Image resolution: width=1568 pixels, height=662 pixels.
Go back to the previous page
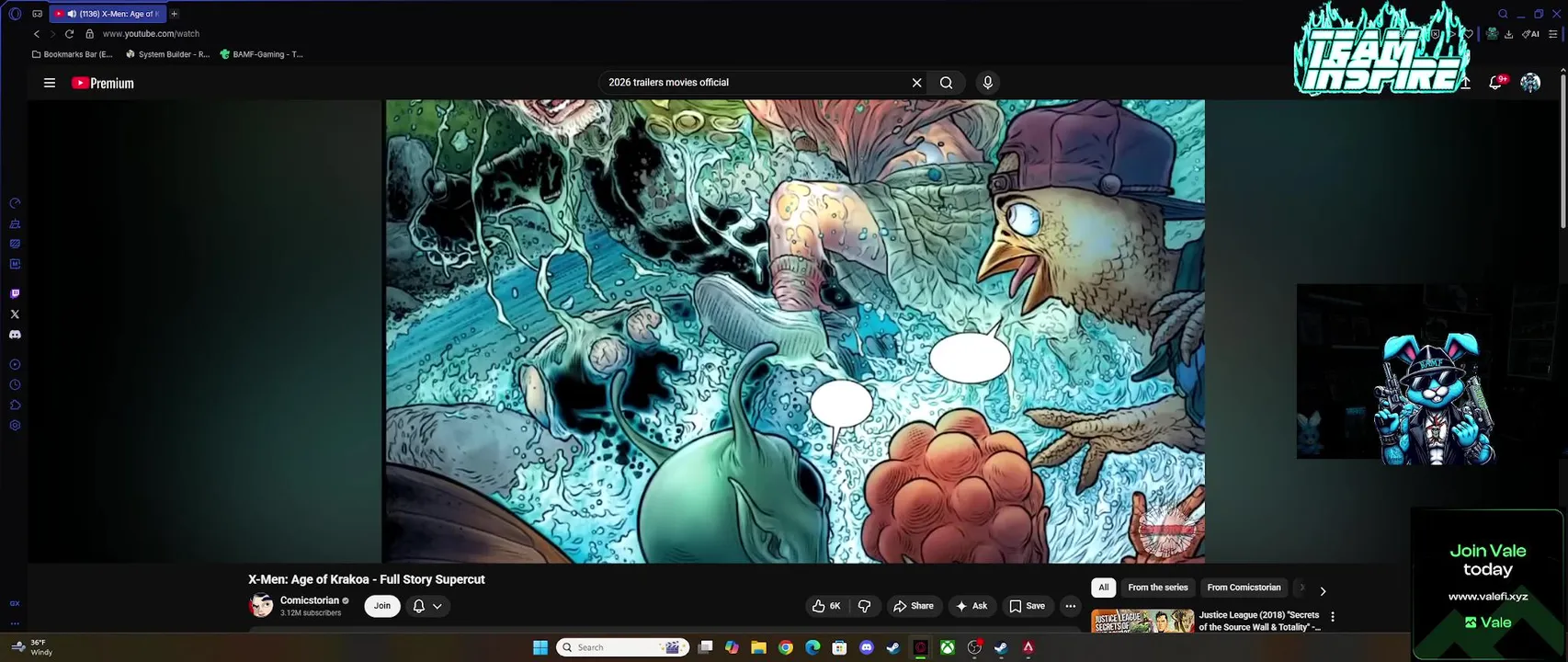37,34
